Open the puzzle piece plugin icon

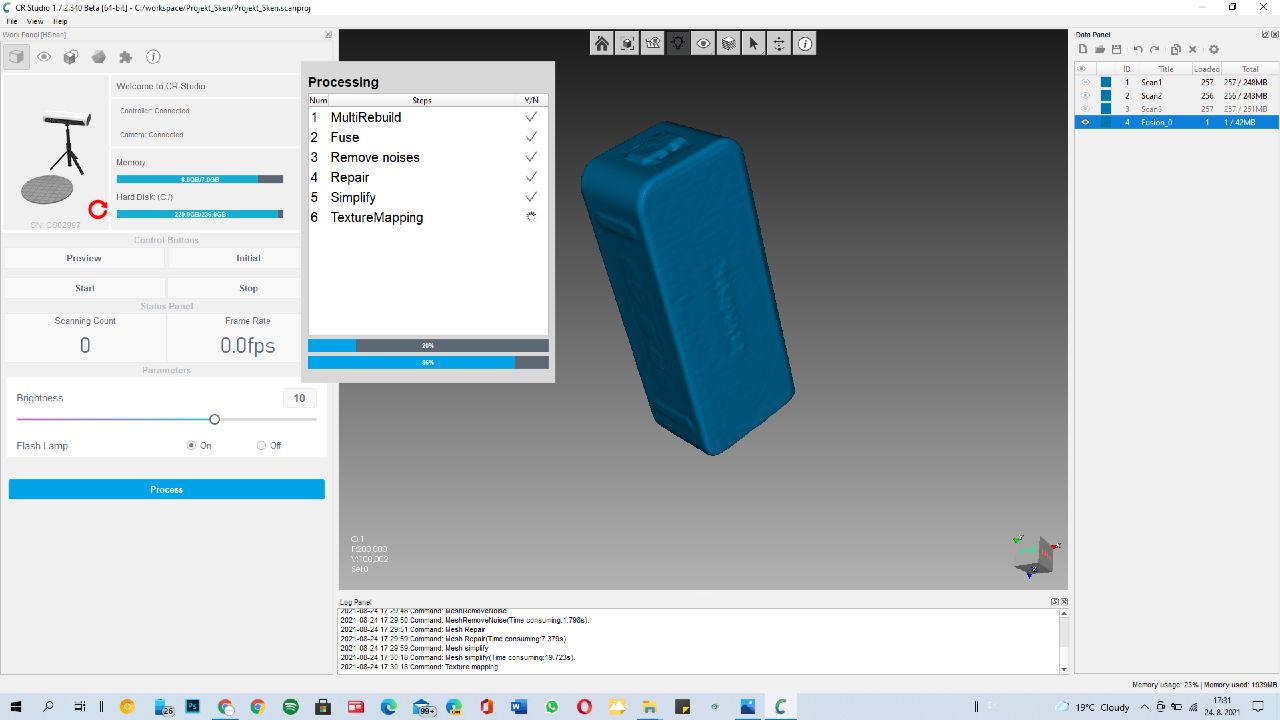125,57
